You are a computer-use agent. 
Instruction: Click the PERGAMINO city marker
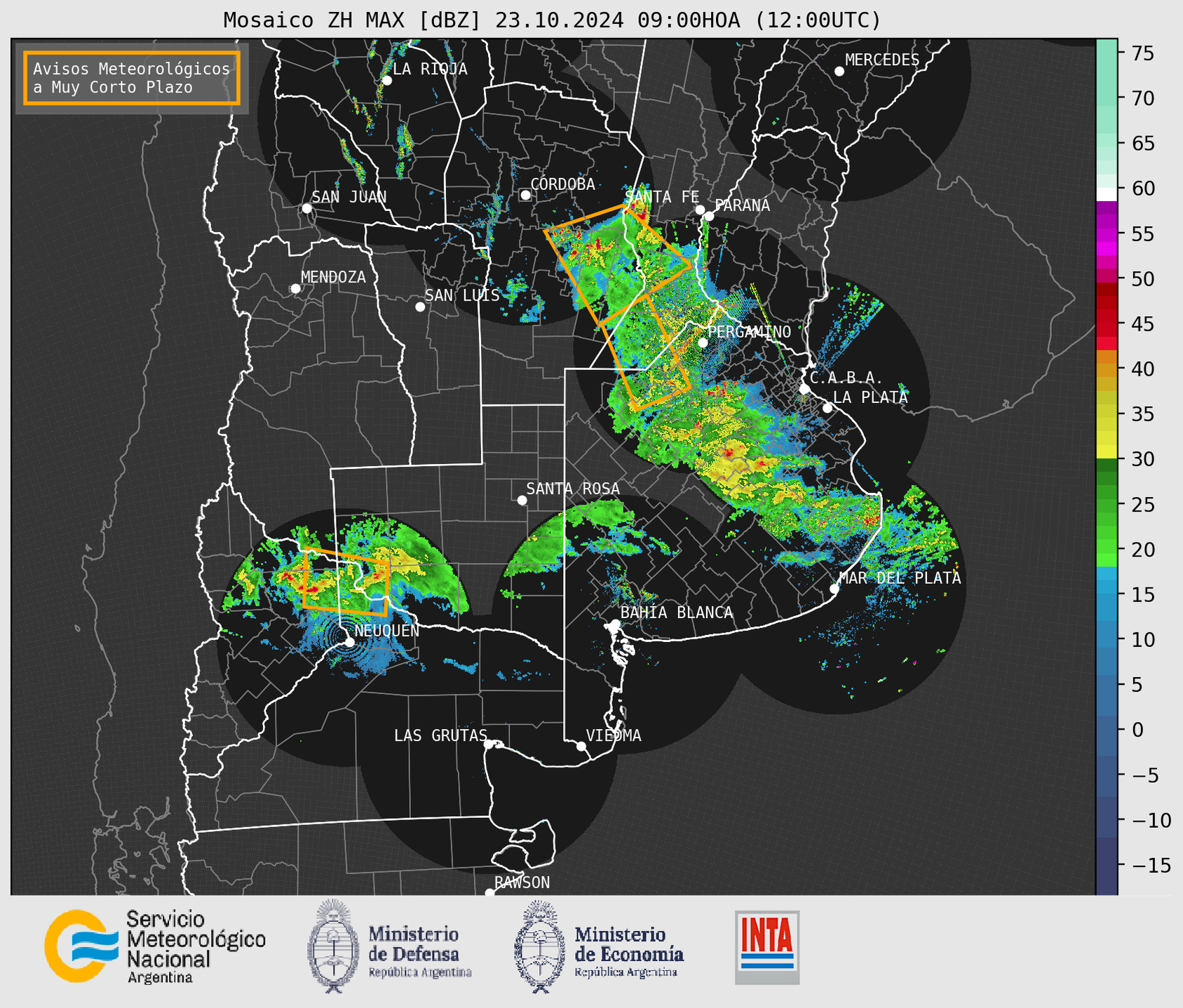pyautogui.click(x=703, y=343)
